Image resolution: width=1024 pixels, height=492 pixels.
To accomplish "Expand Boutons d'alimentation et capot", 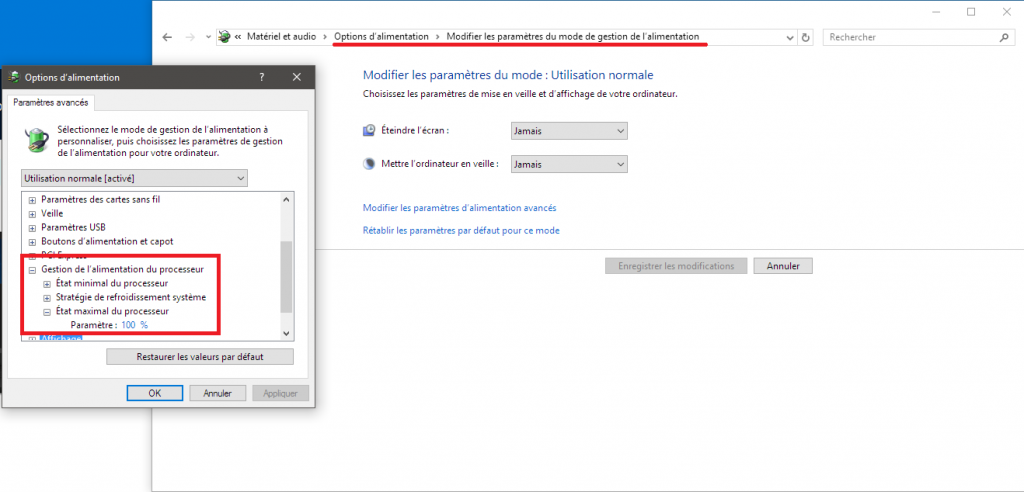I will coord(32,242).
